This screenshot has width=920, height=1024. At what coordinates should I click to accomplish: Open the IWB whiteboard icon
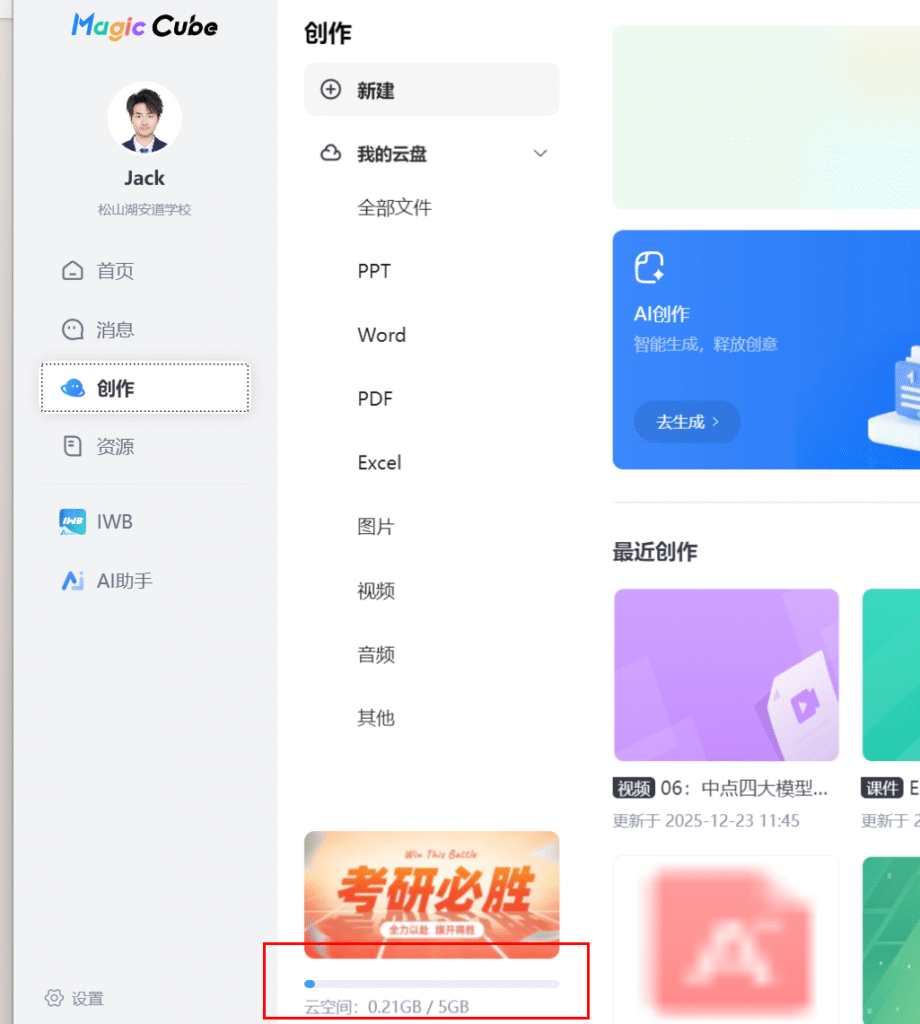coord(72,522)
